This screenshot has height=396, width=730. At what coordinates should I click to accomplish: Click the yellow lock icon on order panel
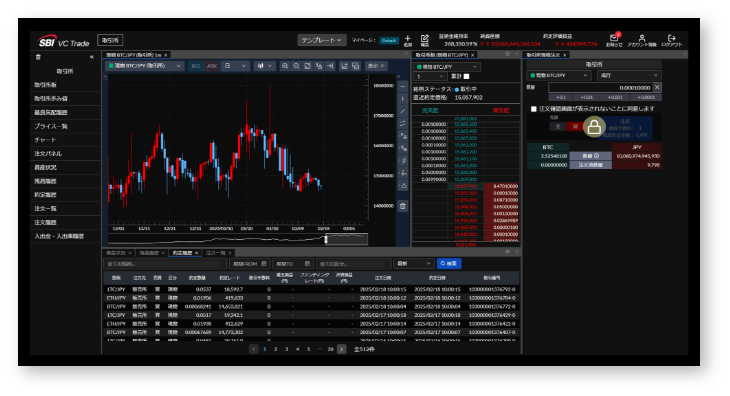594,127
